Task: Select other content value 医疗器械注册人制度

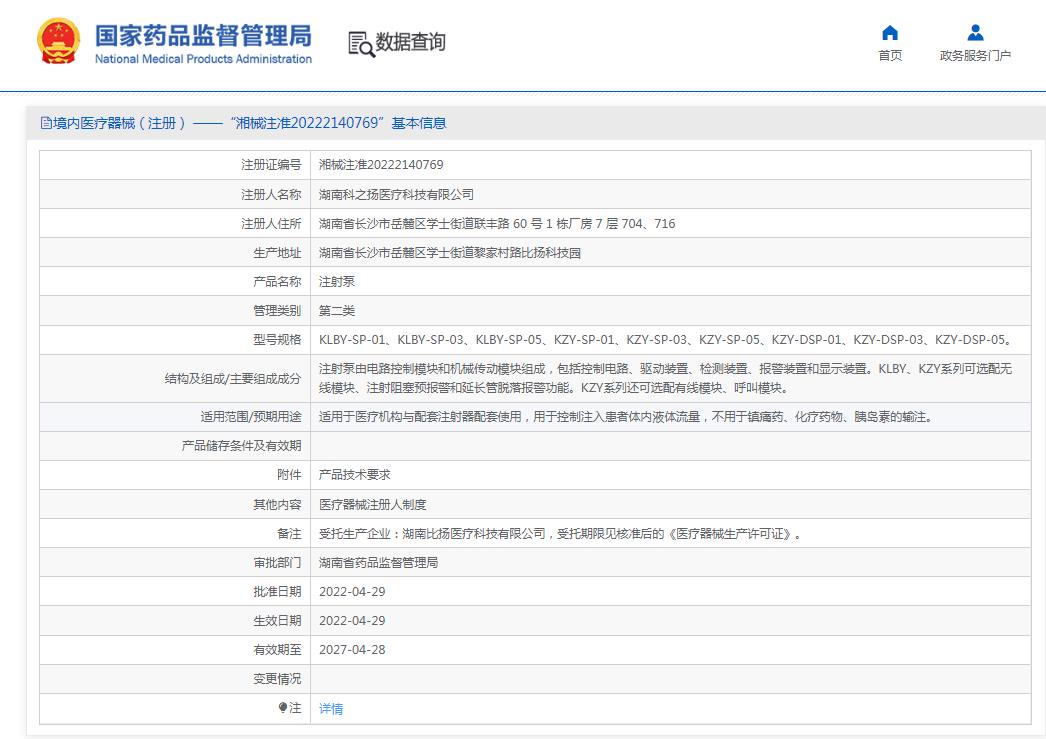Action: (372, 504)
